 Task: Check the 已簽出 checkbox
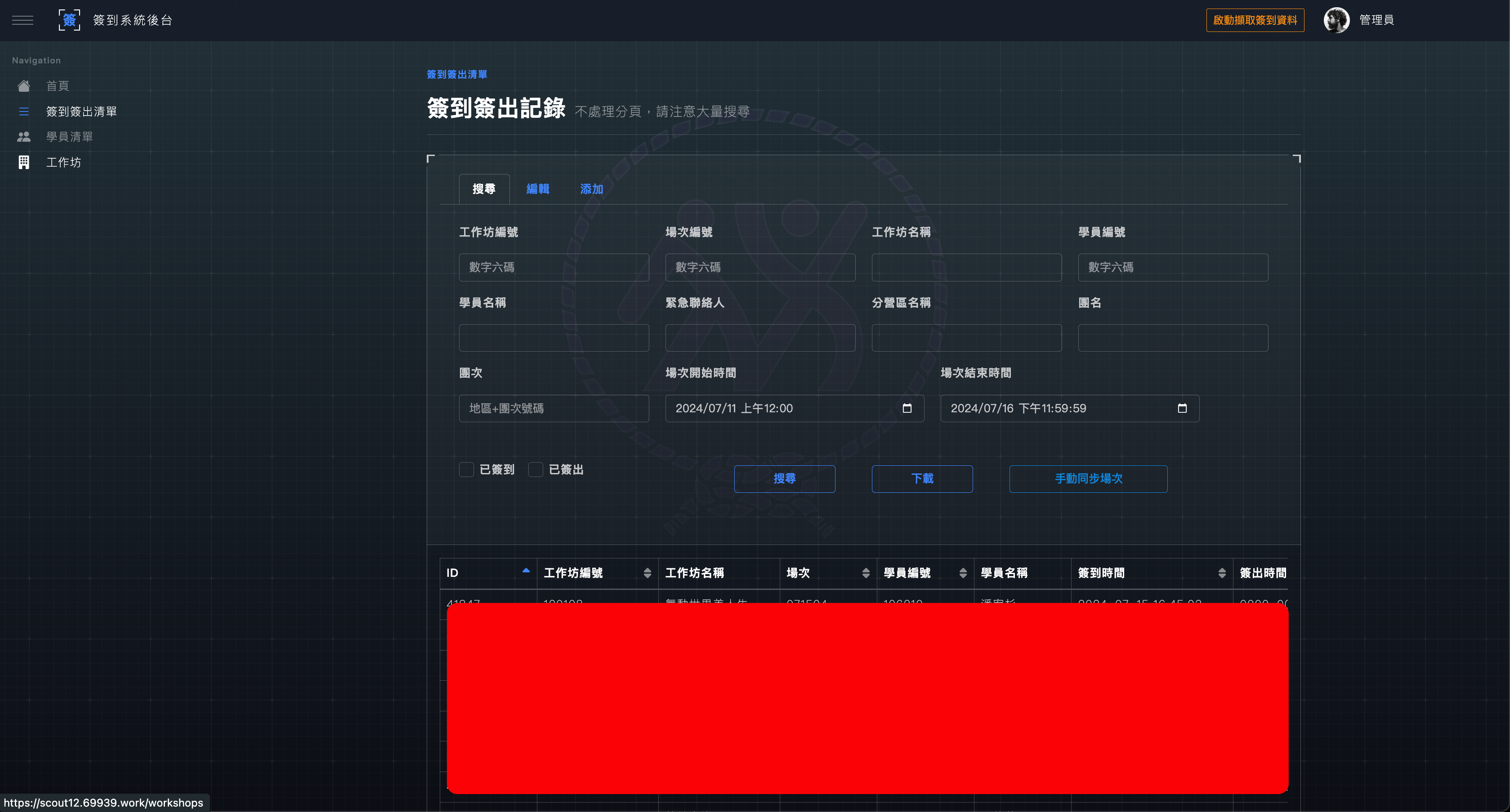pyautogui.click(x=536, y=469)
